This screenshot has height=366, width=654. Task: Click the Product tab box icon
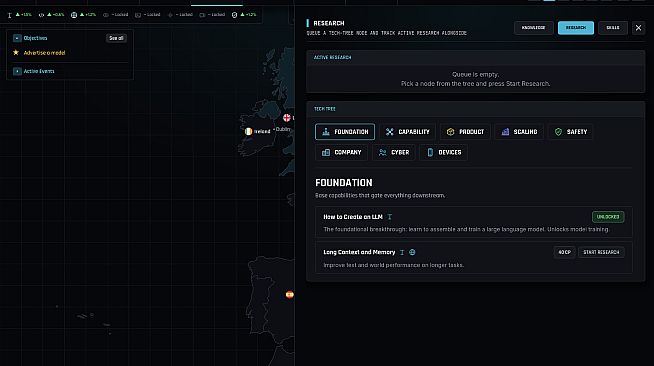pos(450,132)
